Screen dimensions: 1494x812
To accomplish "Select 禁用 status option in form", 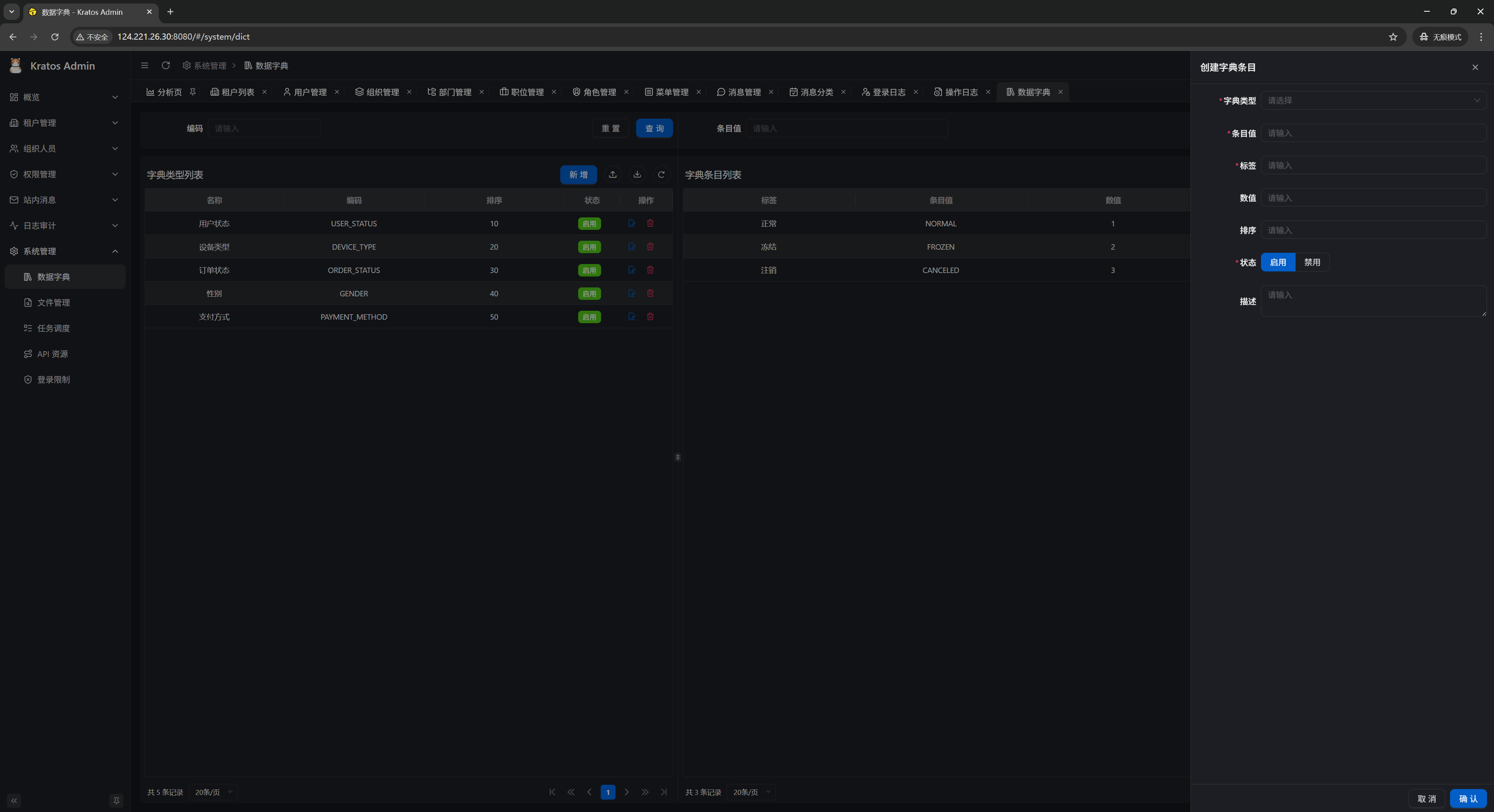I will click(x=1312, y=262).
